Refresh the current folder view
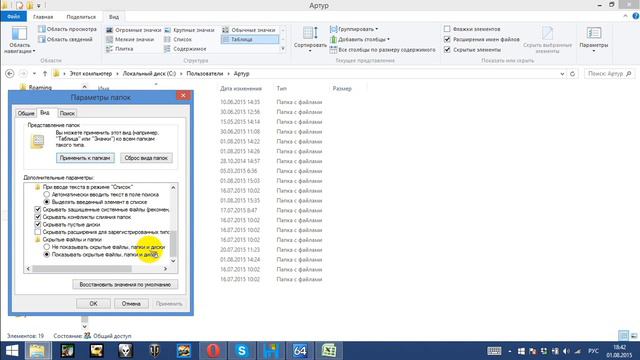 pos(572,74)
